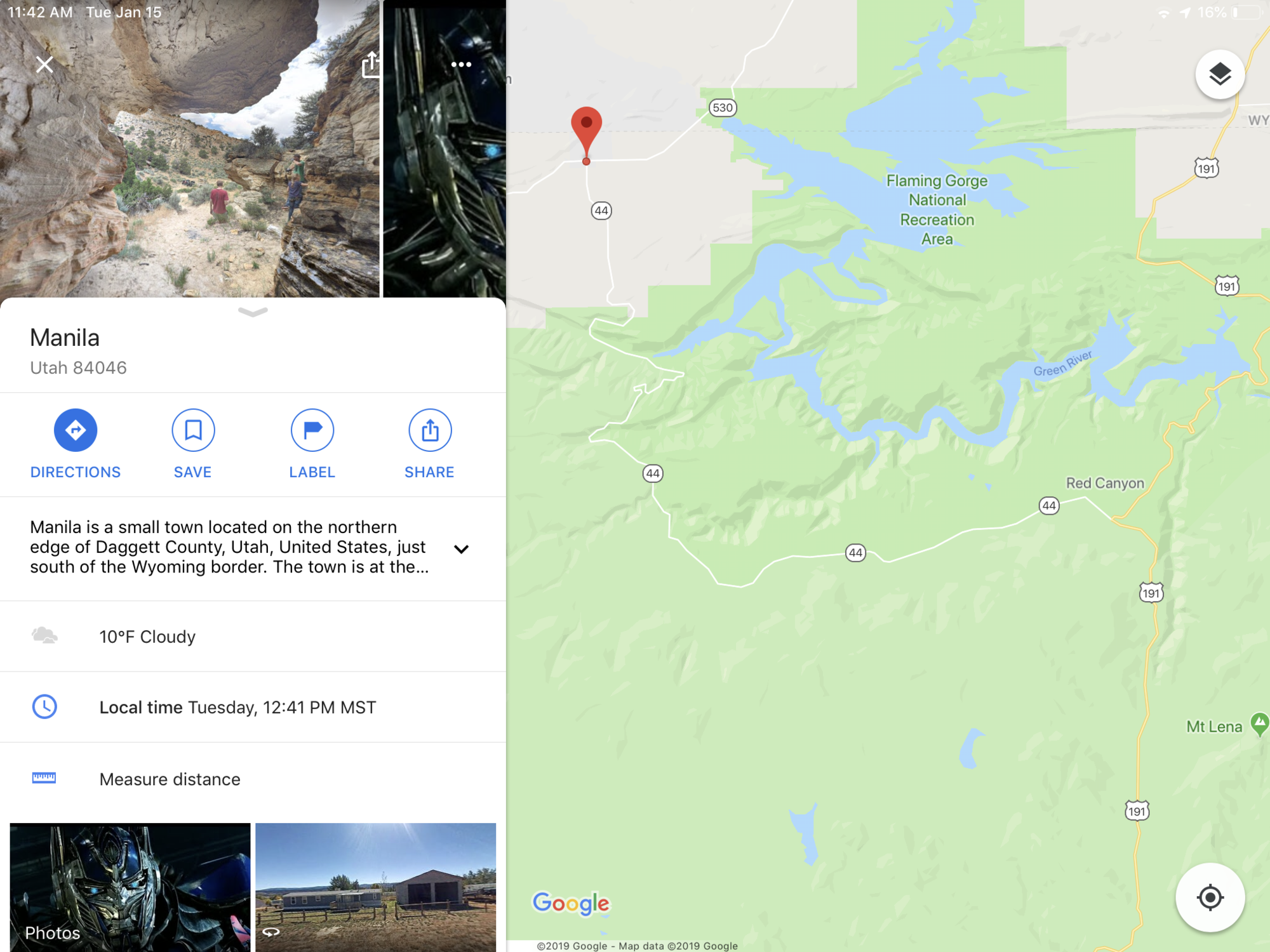Open the canyon hikers header photo
This screenshot has height=952, width=1270.
click(x=189, y=149)
